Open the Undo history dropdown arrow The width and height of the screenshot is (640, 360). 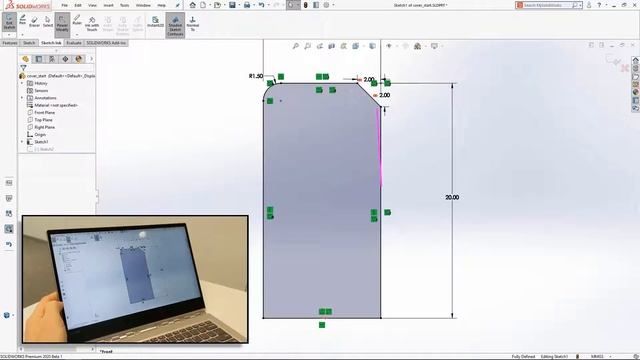(268, 5)
